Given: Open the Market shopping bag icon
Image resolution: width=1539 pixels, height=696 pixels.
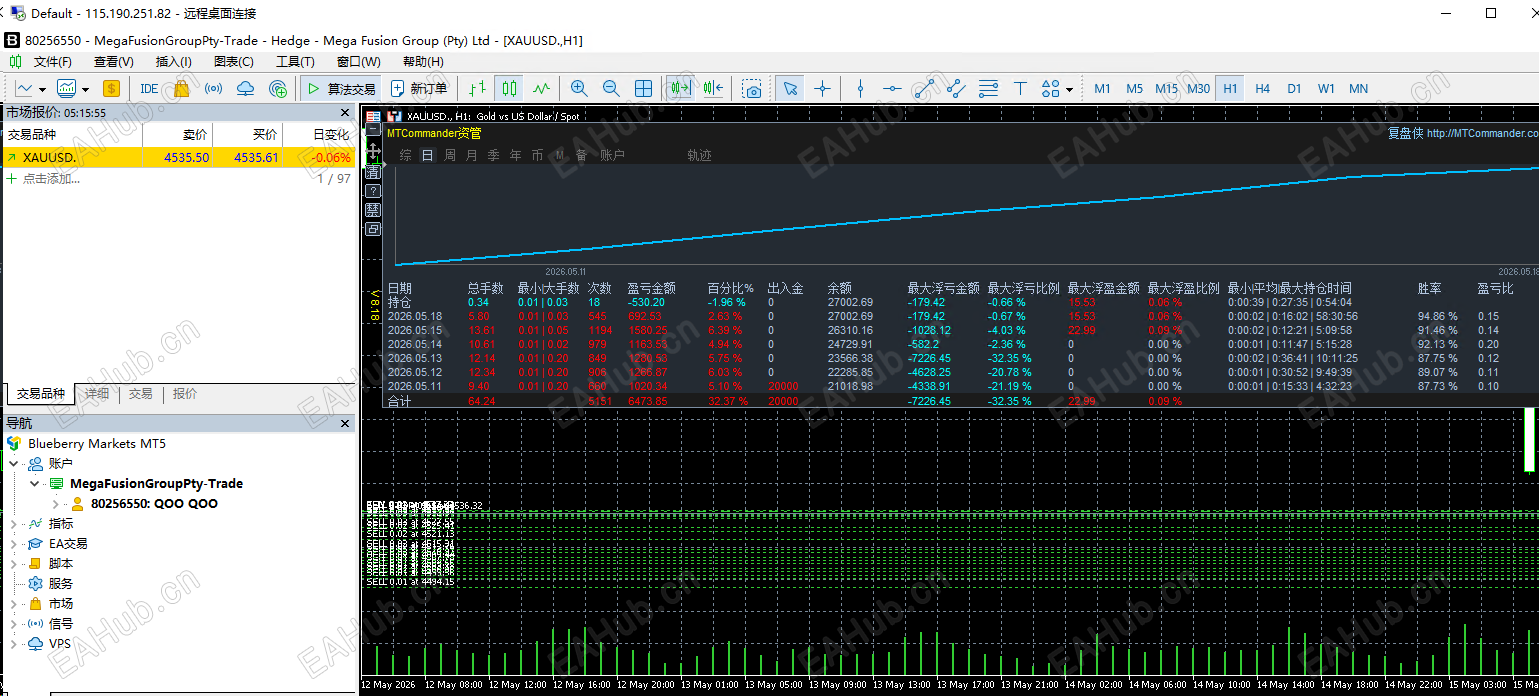Looking at the screenshot, I should tap(181, 88).
